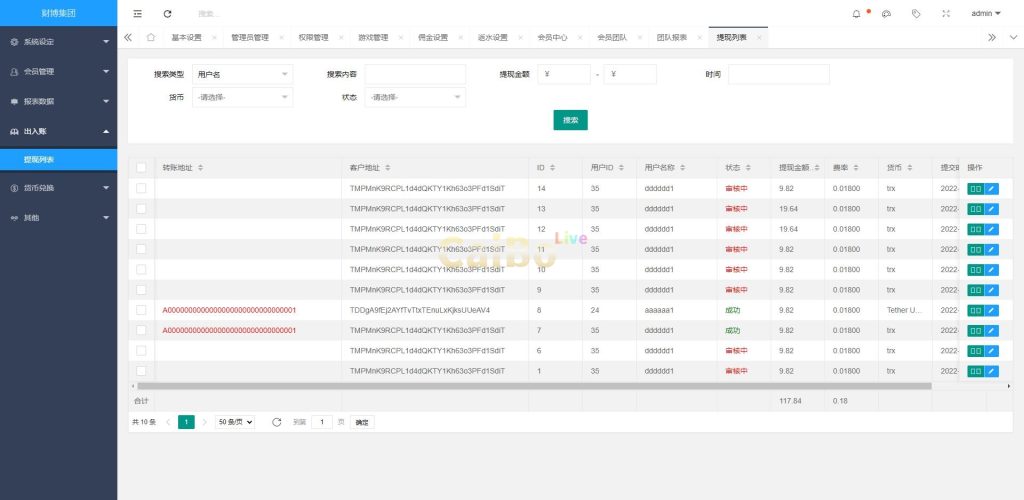The width and height of the screenshot is (1024, 500).
Task: Tick the checkbox for row ID 14
Action: coord(141,188)
